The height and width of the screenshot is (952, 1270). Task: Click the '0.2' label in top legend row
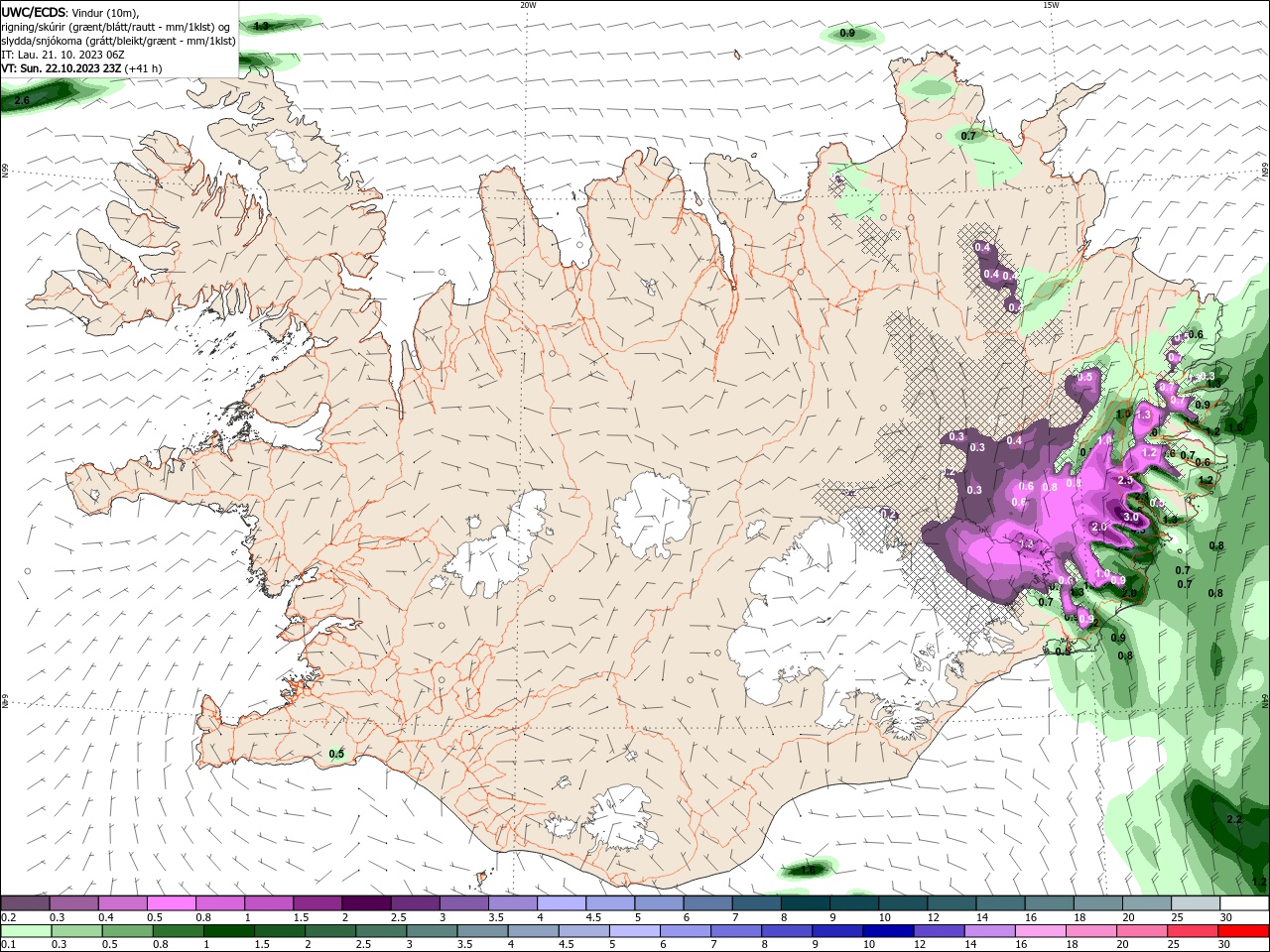point(9,917)
